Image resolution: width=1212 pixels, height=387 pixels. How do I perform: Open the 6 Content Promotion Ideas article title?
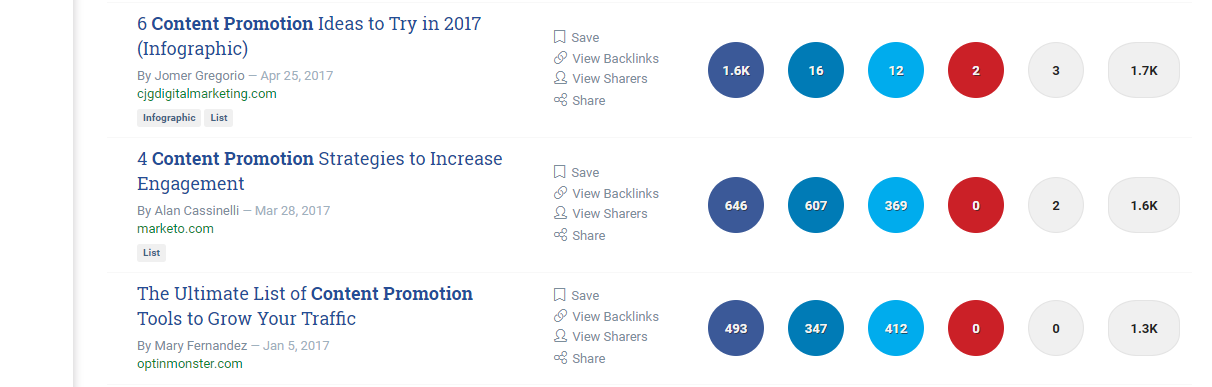(309, 36)
